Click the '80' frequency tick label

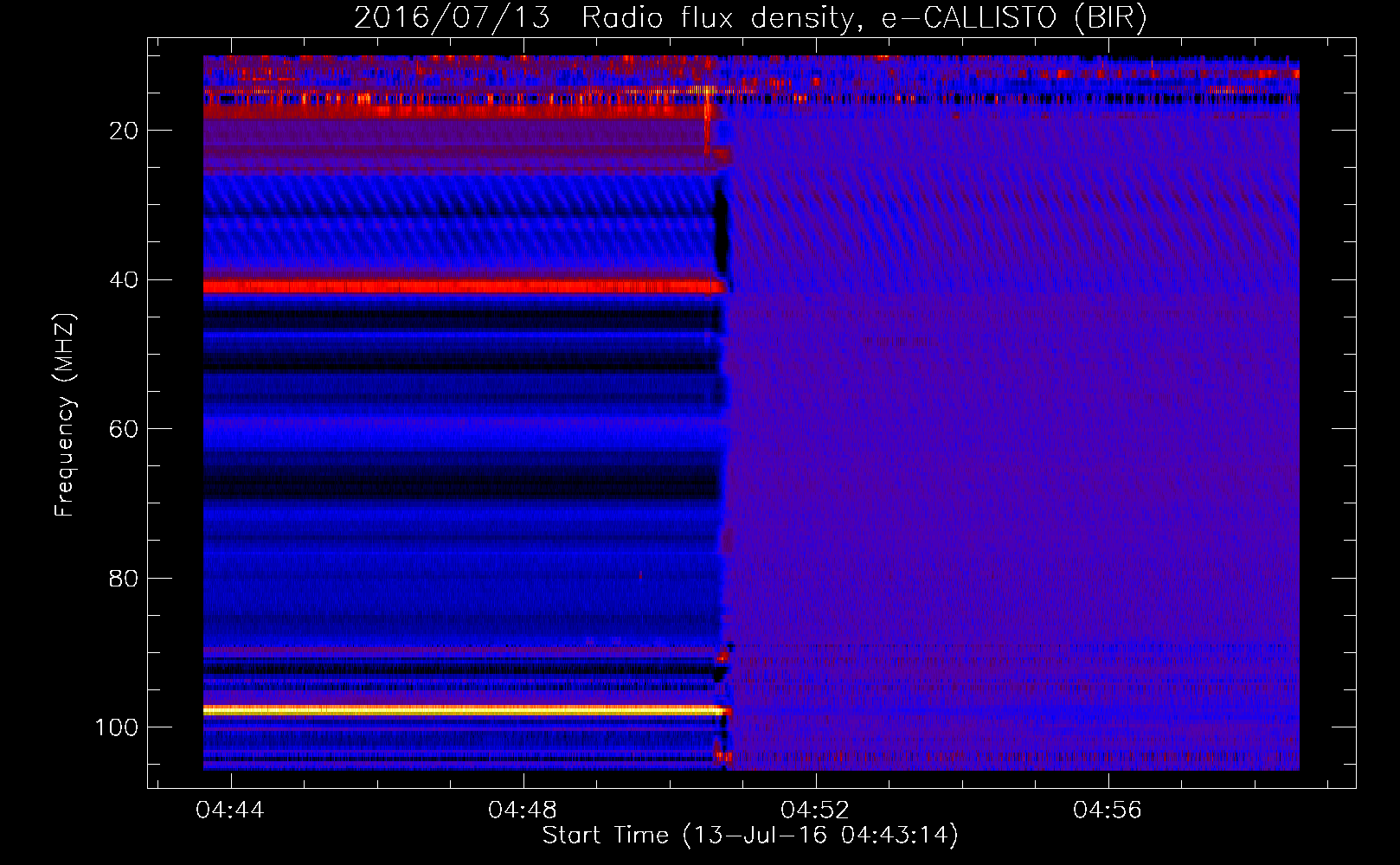(x=124, y=578)
